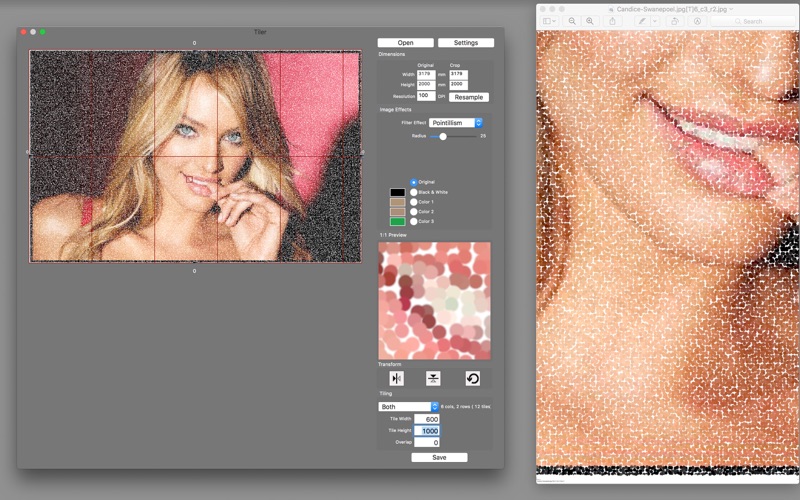Click the share icon in Preview toolbar
800x500 pixels.
(x=612, y=21)
